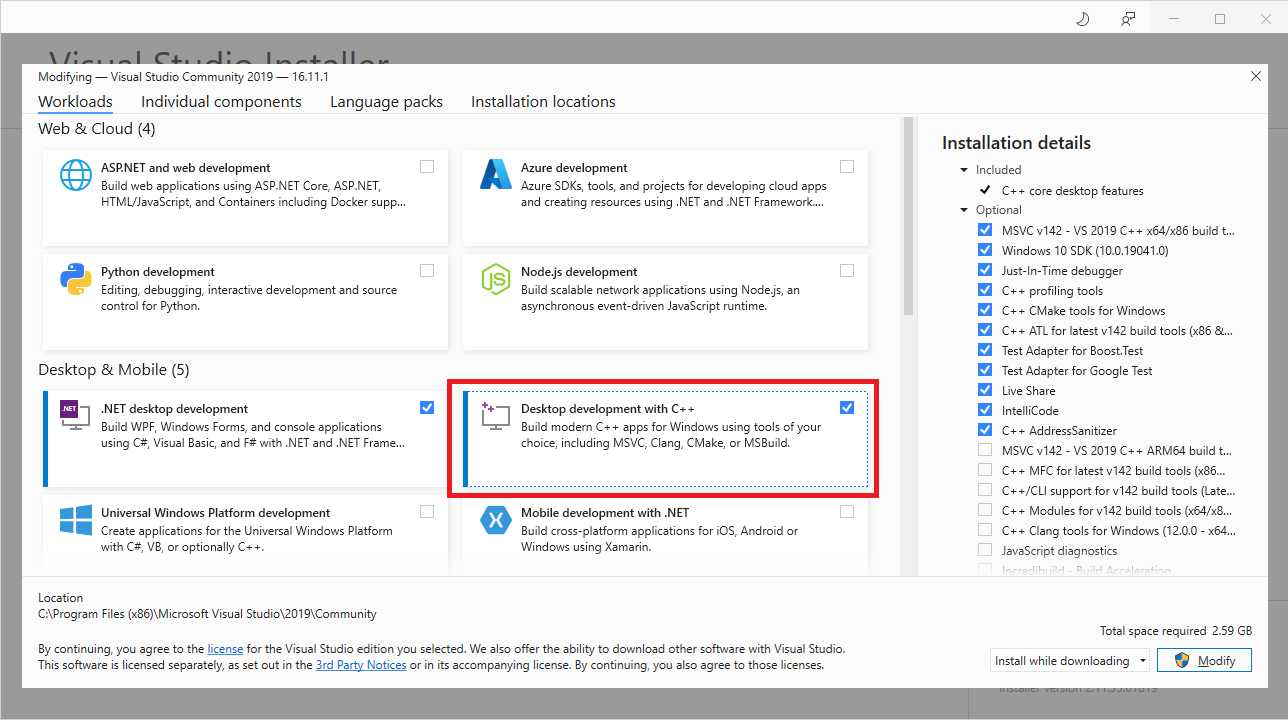The height and width of the screenshot is (720, 1288).
Task: Select the ASP.NET and web development globe icon
Action: coord(75,174)
